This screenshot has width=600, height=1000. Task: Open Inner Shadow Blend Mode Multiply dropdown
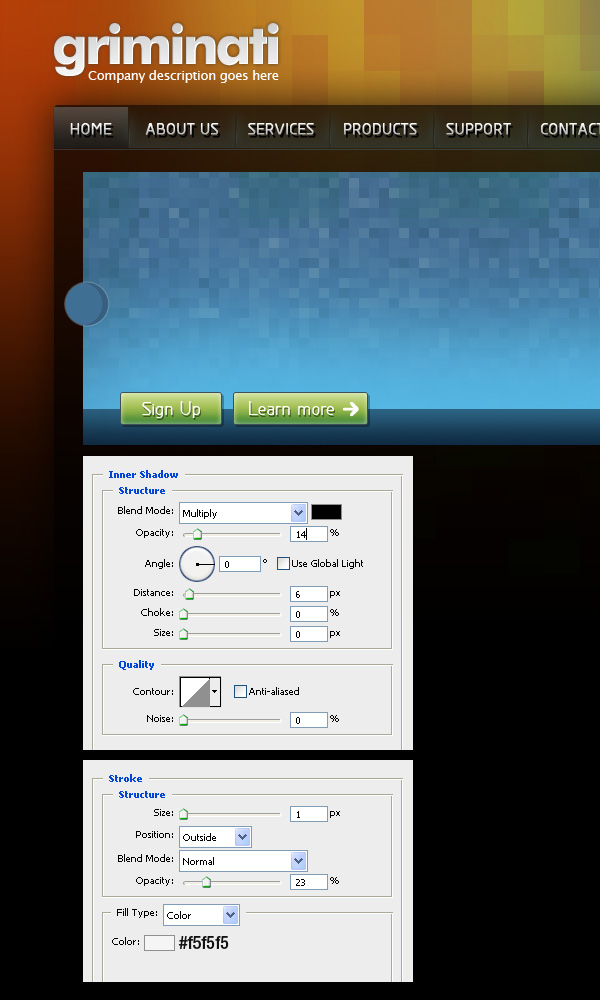tap(243, 513)
